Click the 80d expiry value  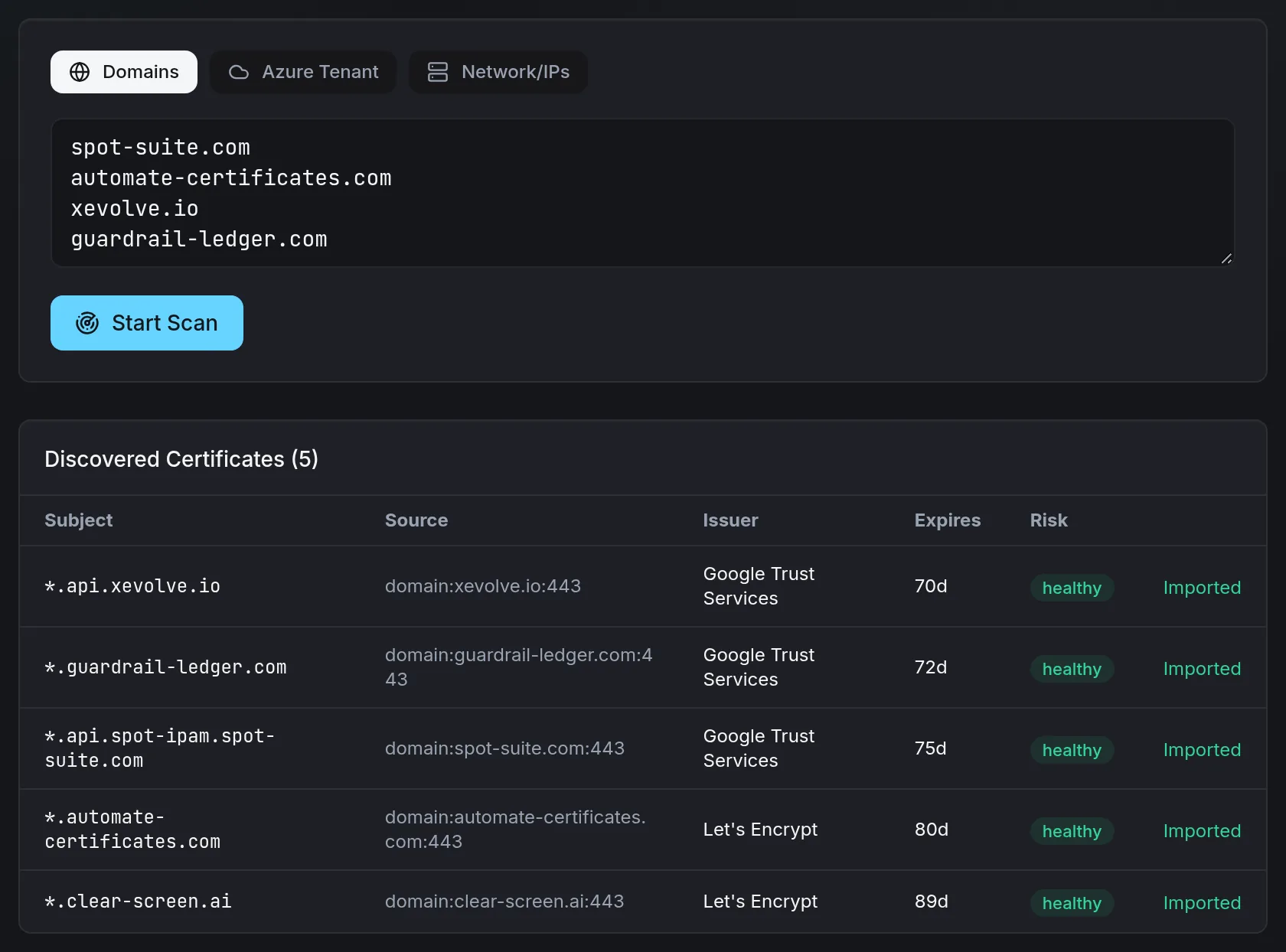tap(932, 830)
